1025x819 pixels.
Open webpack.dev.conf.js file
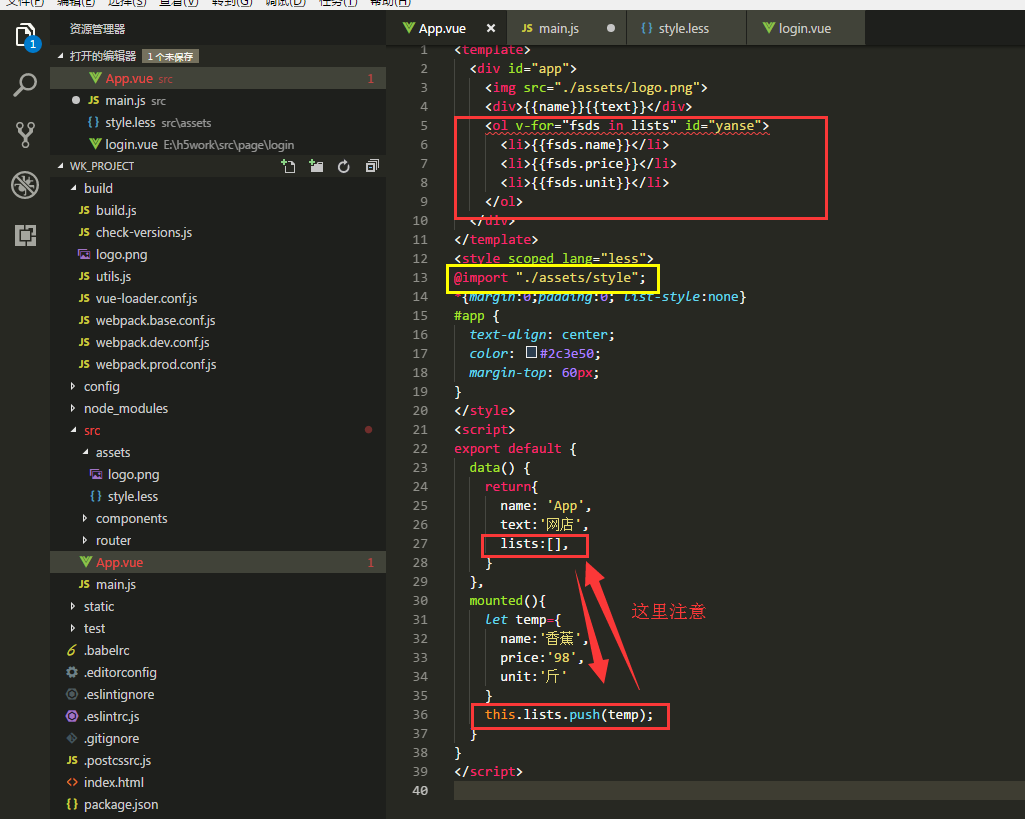coord(218,343)
